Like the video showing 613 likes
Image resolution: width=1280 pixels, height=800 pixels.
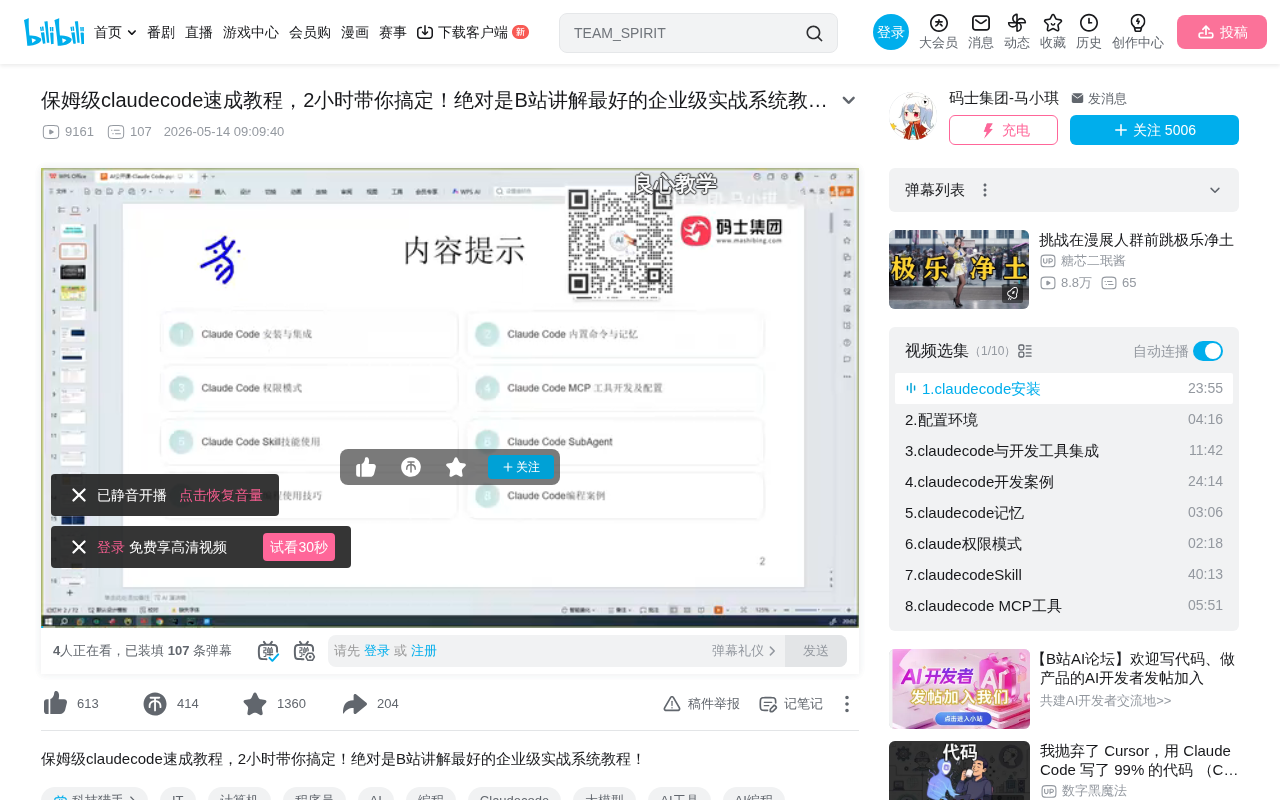(55, 704)
